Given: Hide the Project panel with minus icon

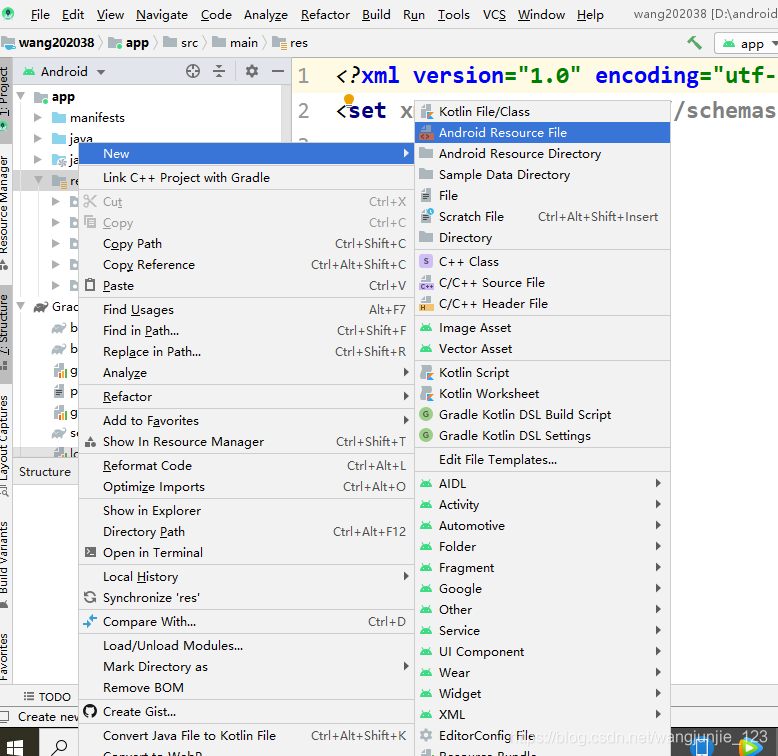Looking at the screenshot, I should [278, 71].
